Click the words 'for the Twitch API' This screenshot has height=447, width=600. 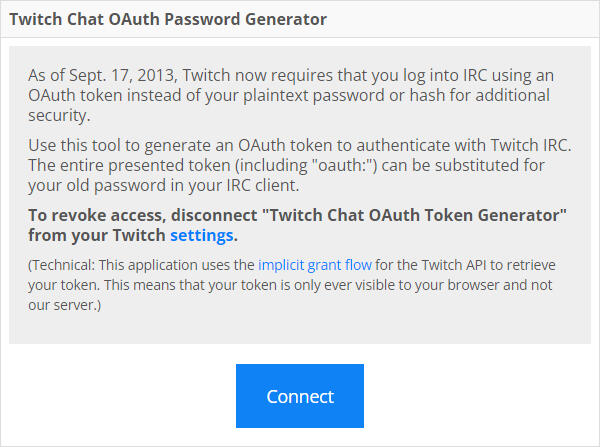point(422,265)
